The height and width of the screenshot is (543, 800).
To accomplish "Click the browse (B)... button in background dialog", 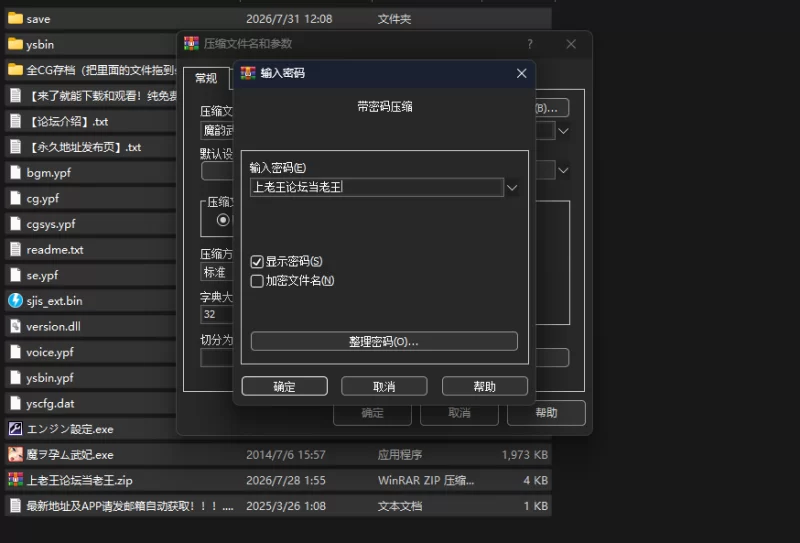I will point(552,108).
